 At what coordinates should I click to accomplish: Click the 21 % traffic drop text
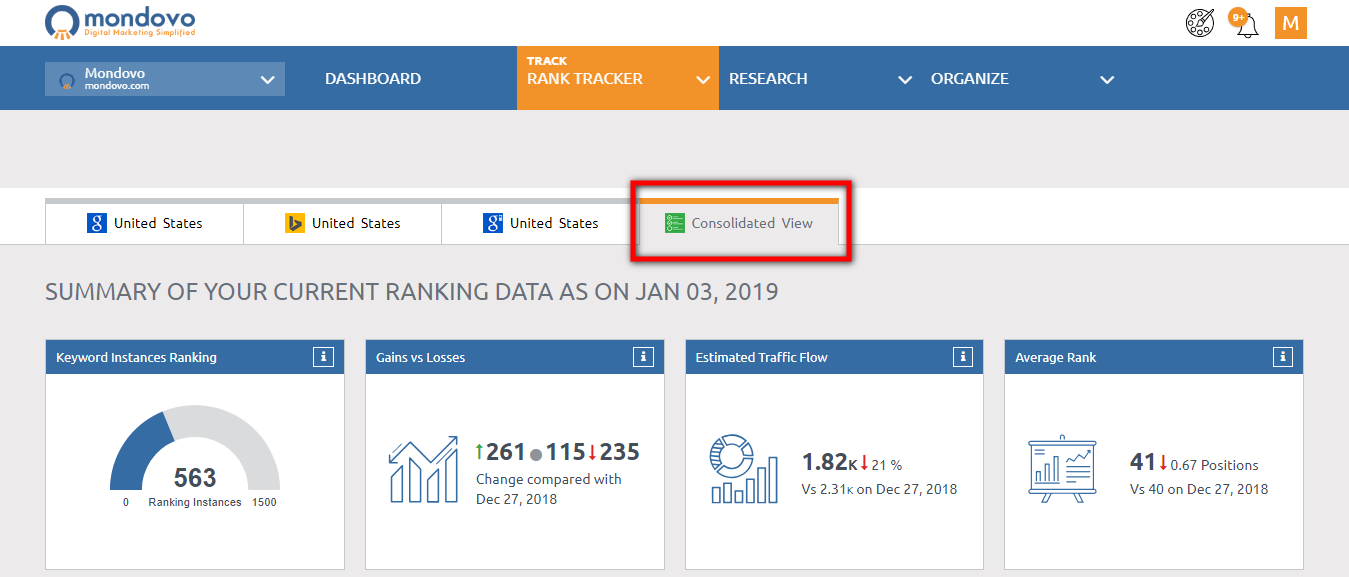click(888, 465)
